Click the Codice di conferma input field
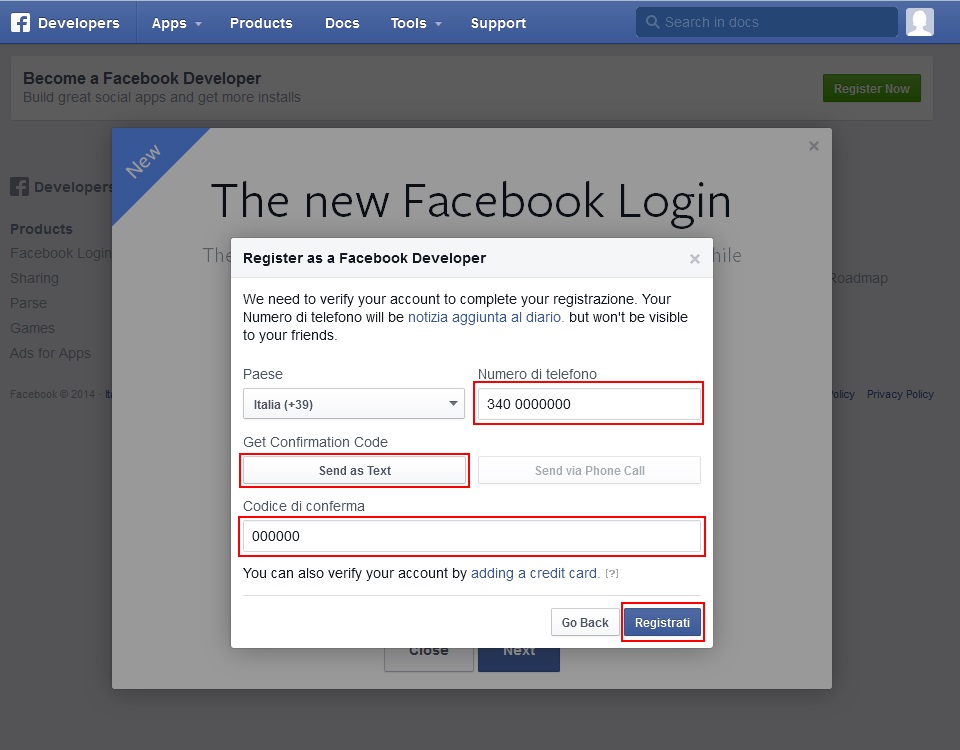The image size is (960, 750). (472, 536)
